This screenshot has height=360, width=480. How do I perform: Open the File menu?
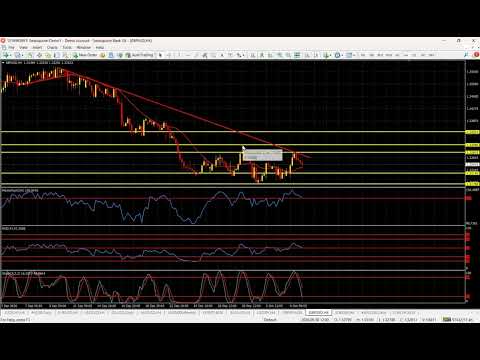11,48
